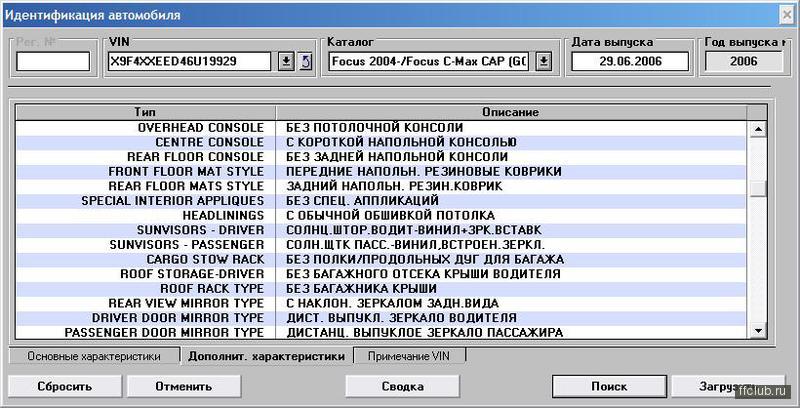Click description БЕЗ ПОТОЛОЧНОЙ КОНСОЛИ
Viewport: 800px width, 408px height.
[x=374, y=128]
